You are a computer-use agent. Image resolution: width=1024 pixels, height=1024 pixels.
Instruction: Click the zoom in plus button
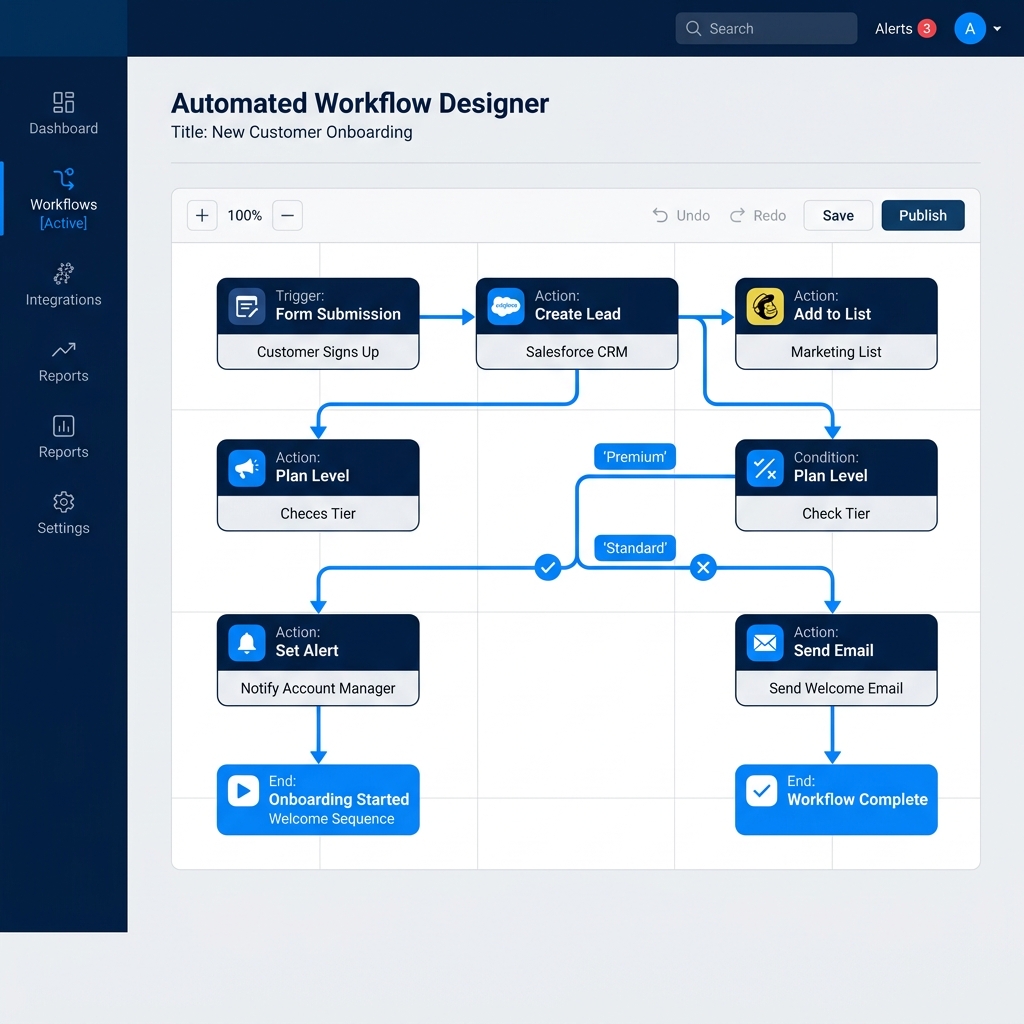[x=202, y=215]
